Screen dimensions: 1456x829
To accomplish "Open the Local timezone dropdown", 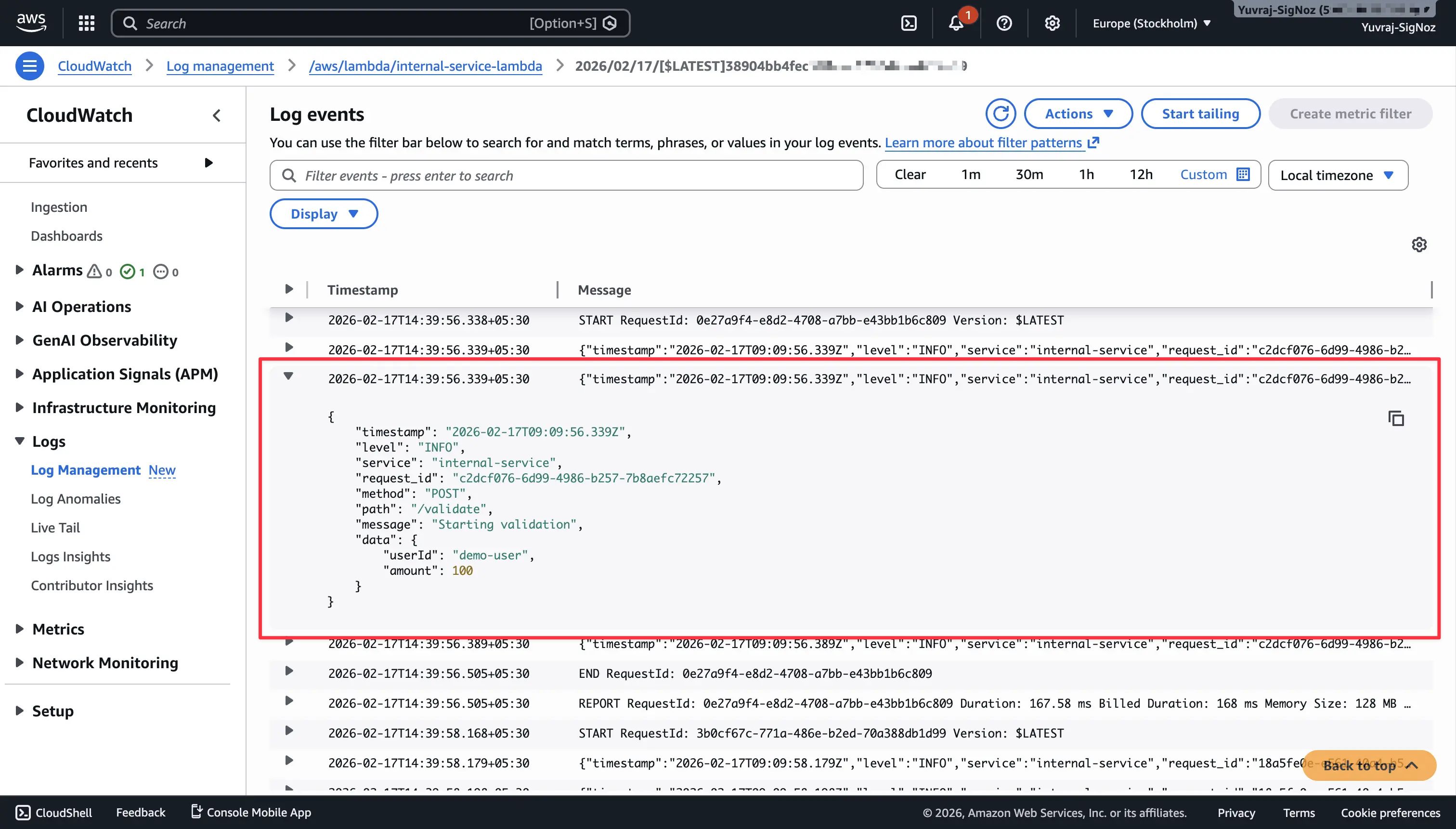I will [1338, 175].
